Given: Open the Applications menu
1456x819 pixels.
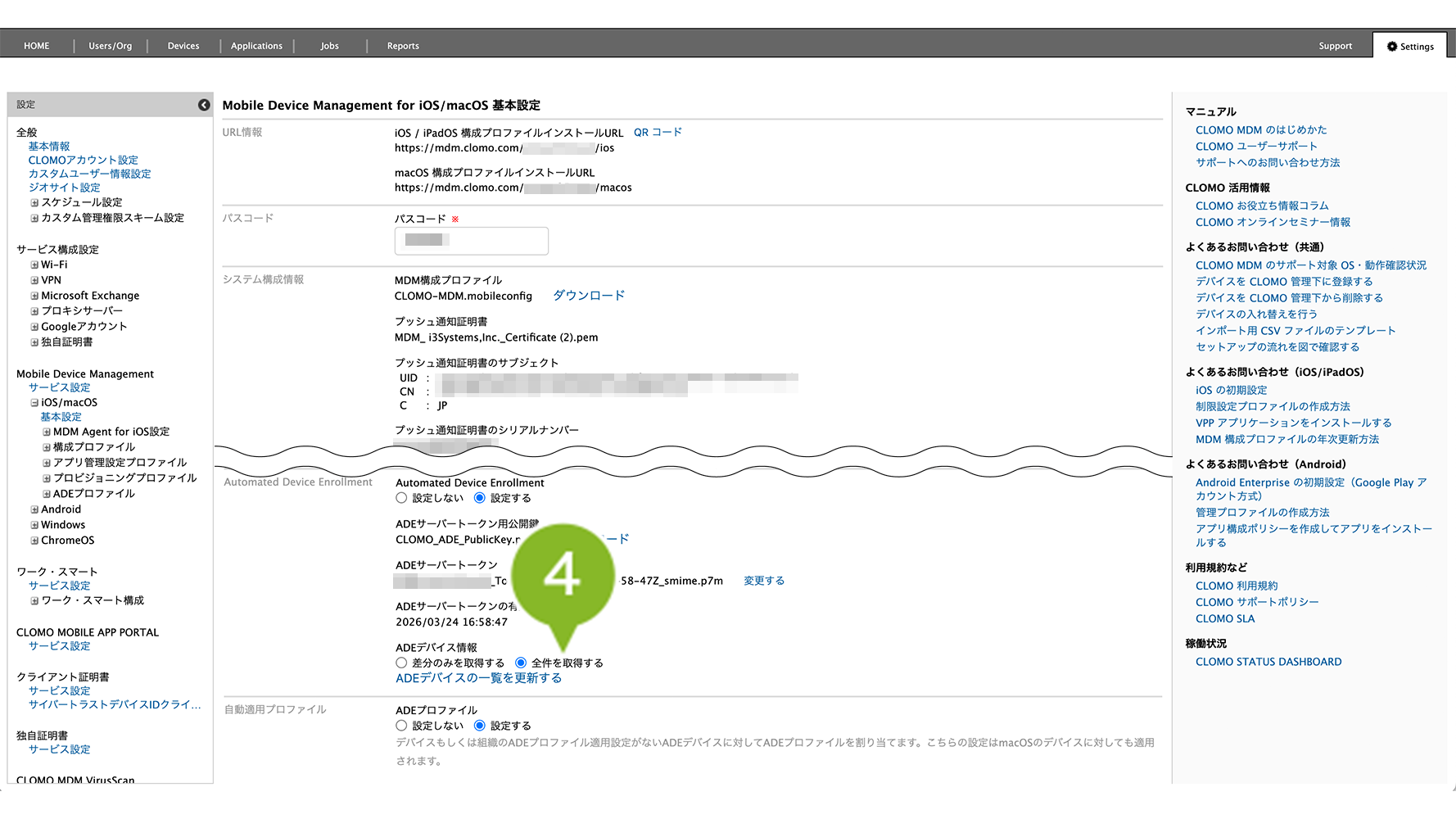Looking at the screenshot, I should click(x=256, y=46).
